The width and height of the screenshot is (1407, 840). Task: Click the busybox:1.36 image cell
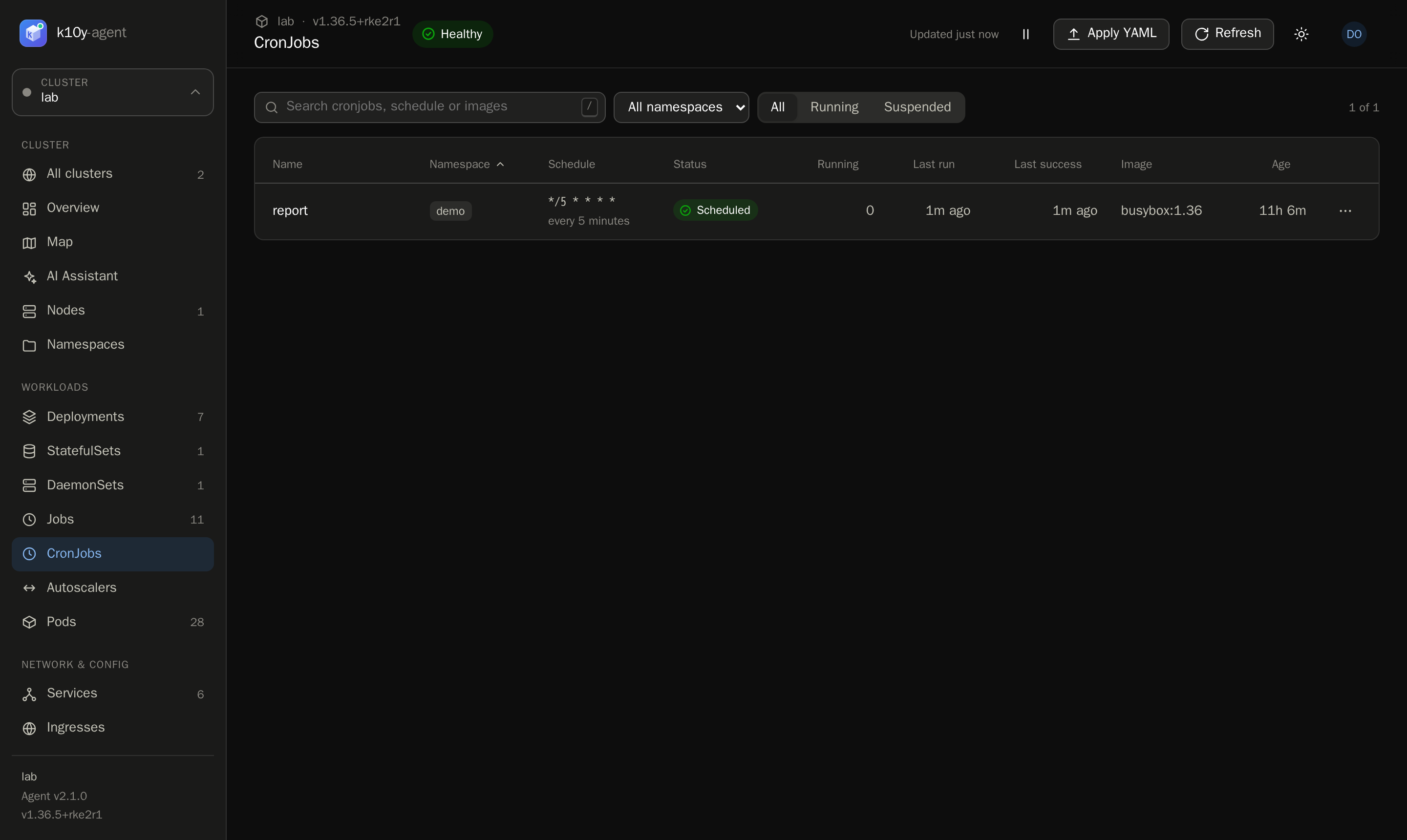tap(1161, 210)
